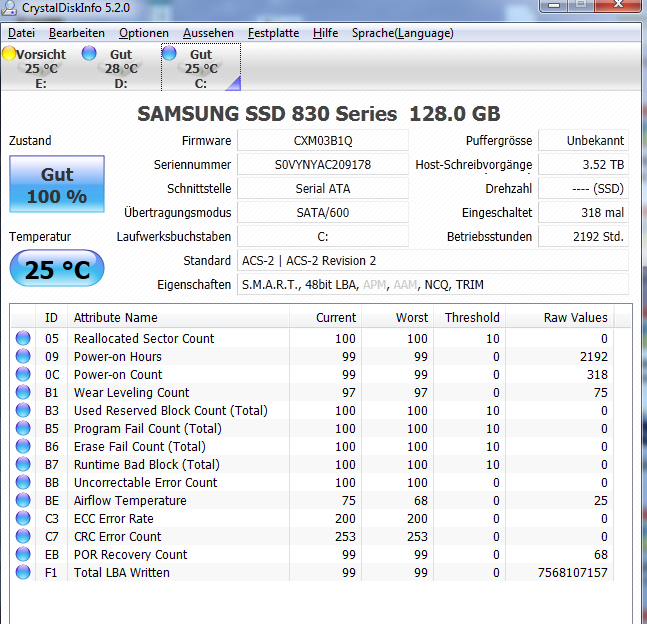The width and height of the screenshot is (647, 624).
Task: Click Puffergrösse value Unbekannt
Action: point(583,141)
